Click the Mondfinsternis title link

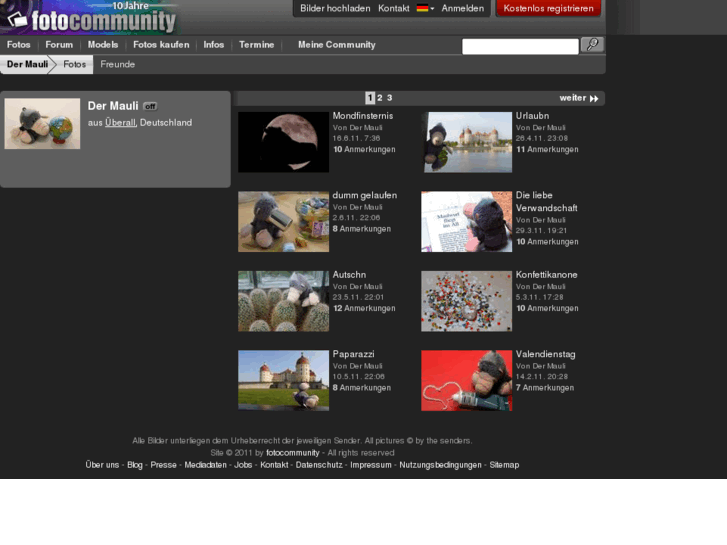363,116
